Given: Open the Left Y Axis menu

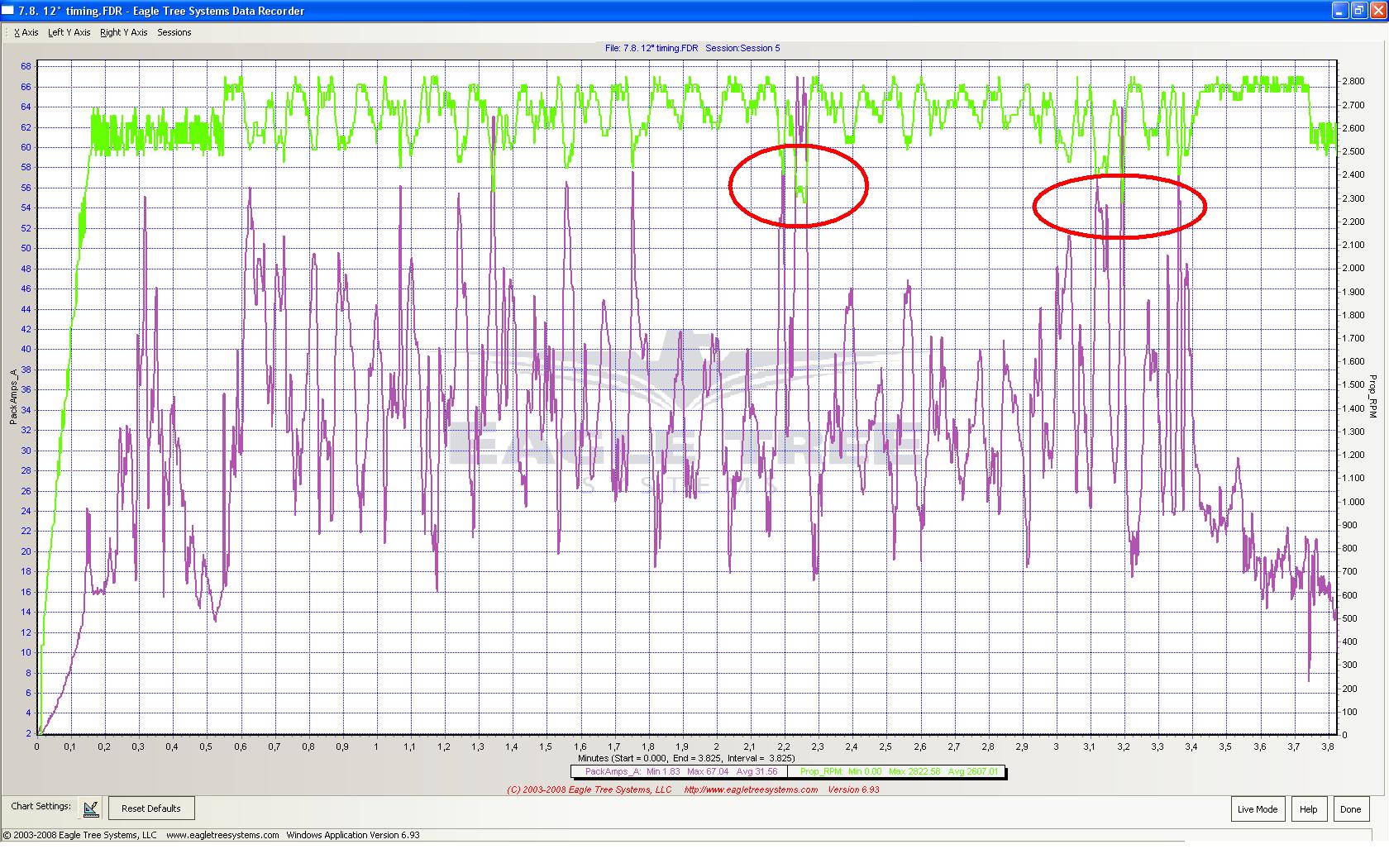Looking at the screenshot, I should click(x=69, y=32).
